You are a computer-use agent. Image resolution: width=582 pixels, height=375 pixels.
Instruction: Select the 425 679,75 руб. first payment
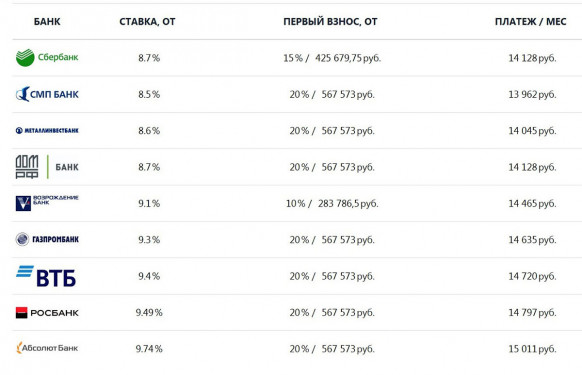tap(348, 58)
